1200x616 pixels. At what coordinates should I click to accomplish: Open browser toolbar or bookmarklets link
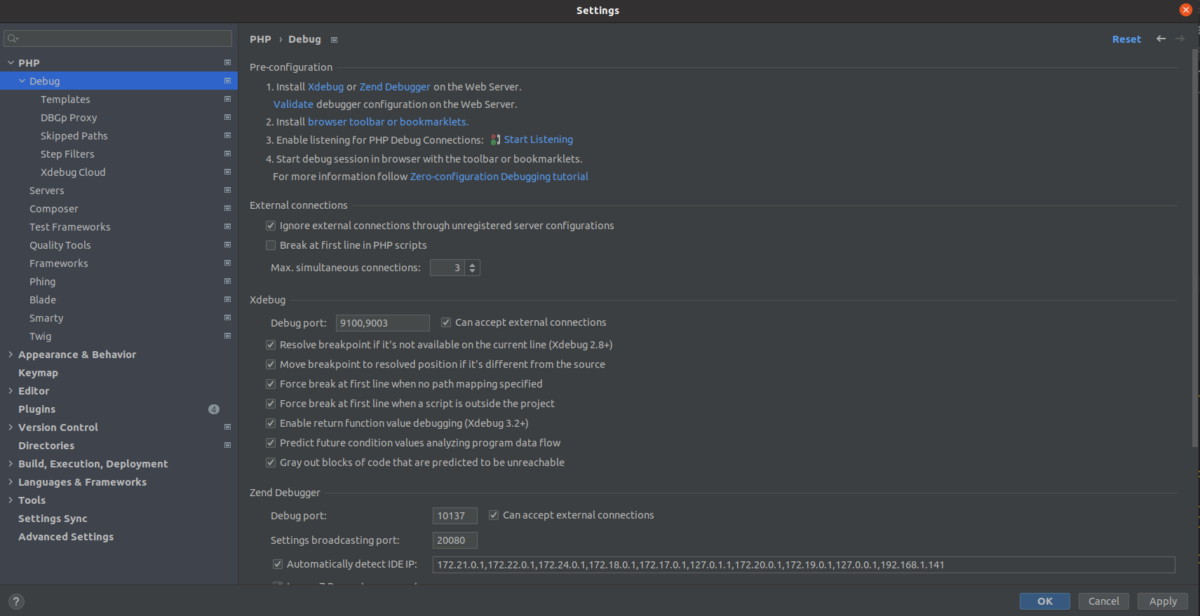point(387,122)
